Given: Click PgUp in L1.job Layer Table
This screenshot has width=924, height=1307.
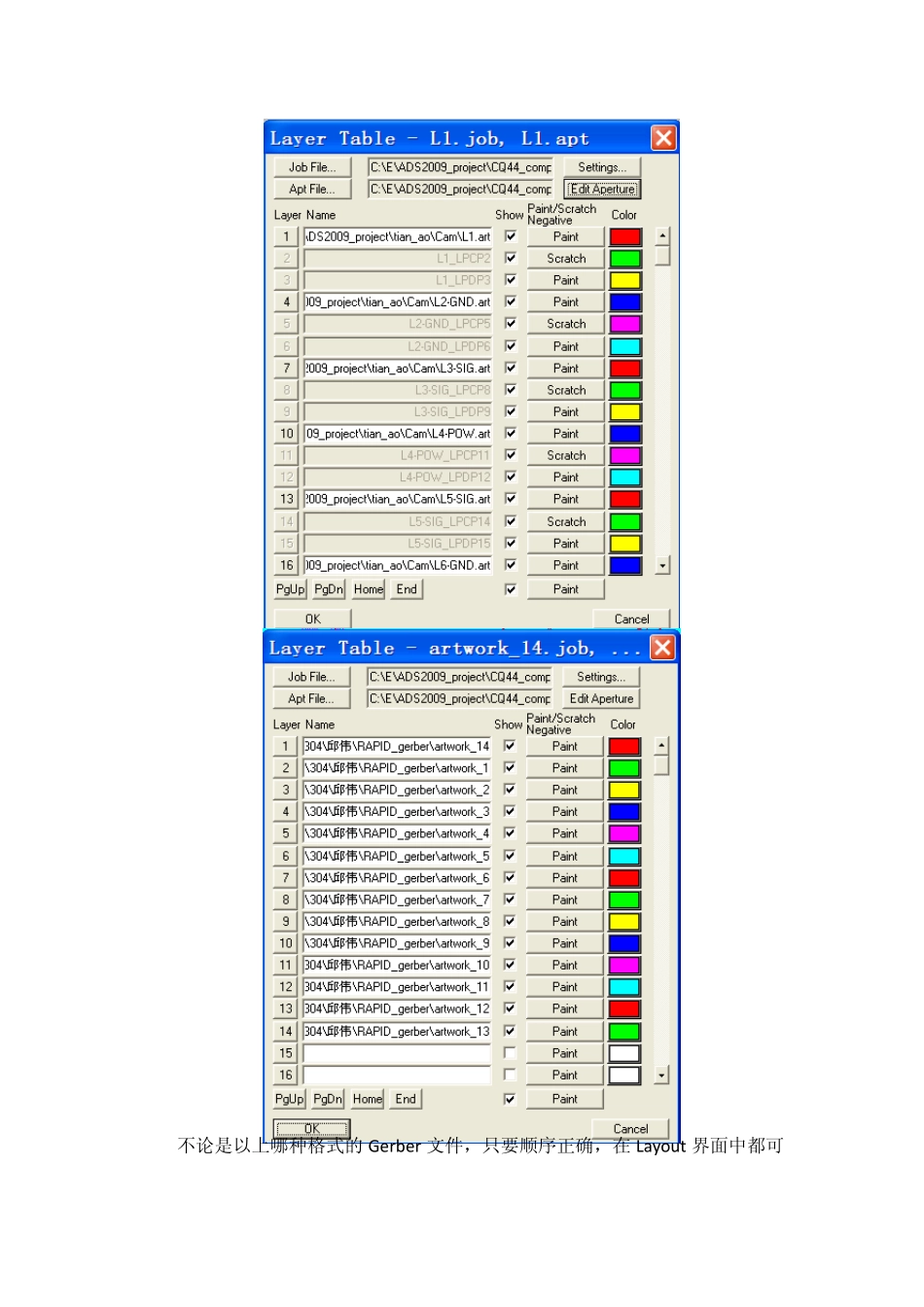Looking at the screenshot, I should 290,589.
